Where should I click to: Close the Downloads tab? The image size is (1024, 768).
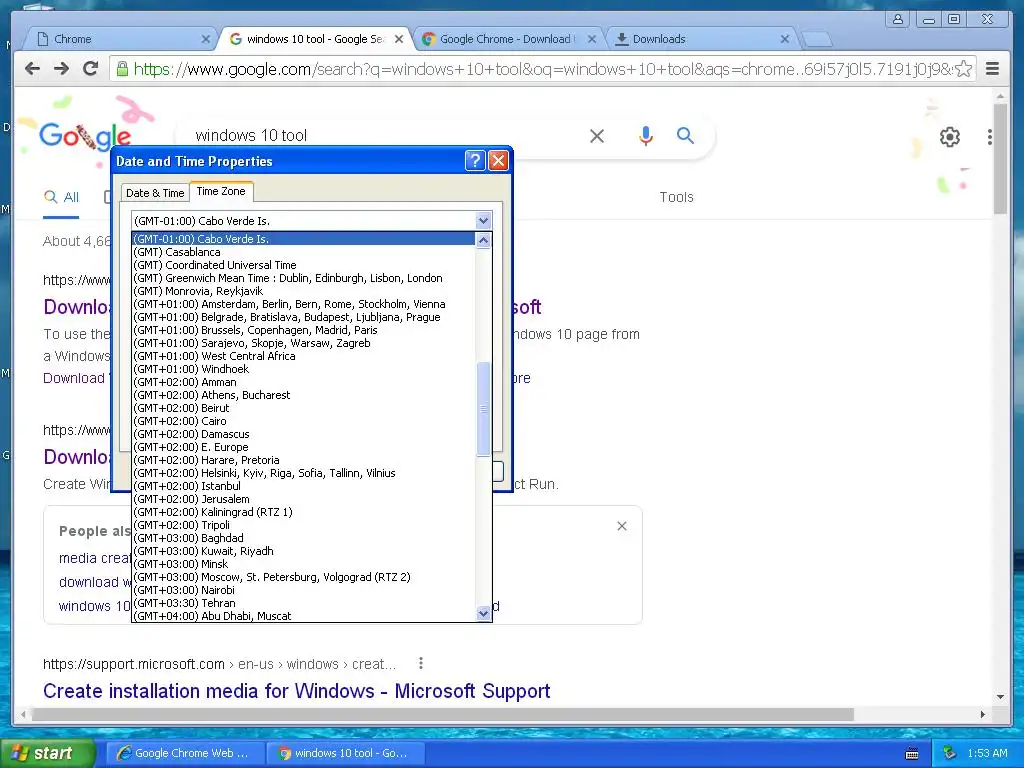point(785,39)
